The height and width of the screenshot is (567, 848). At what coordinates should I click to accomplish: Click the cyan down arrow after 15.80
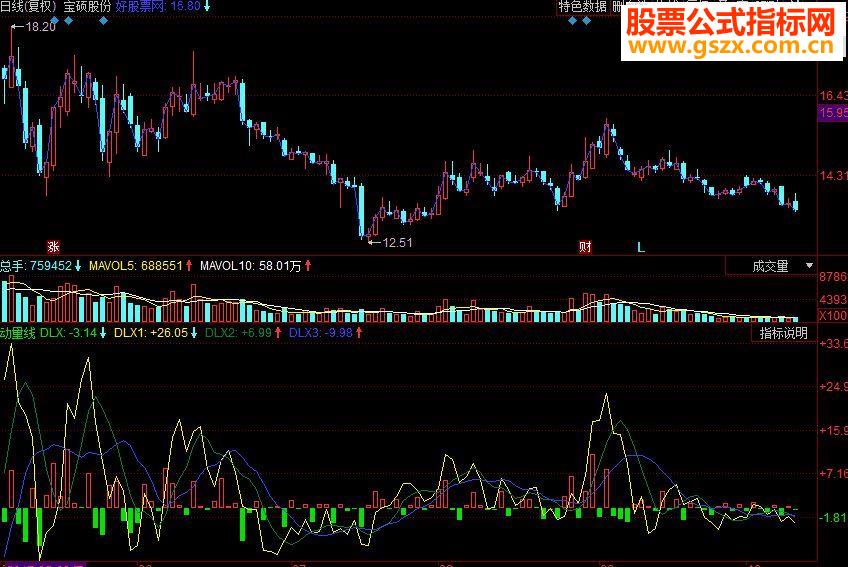coord(207,6)
